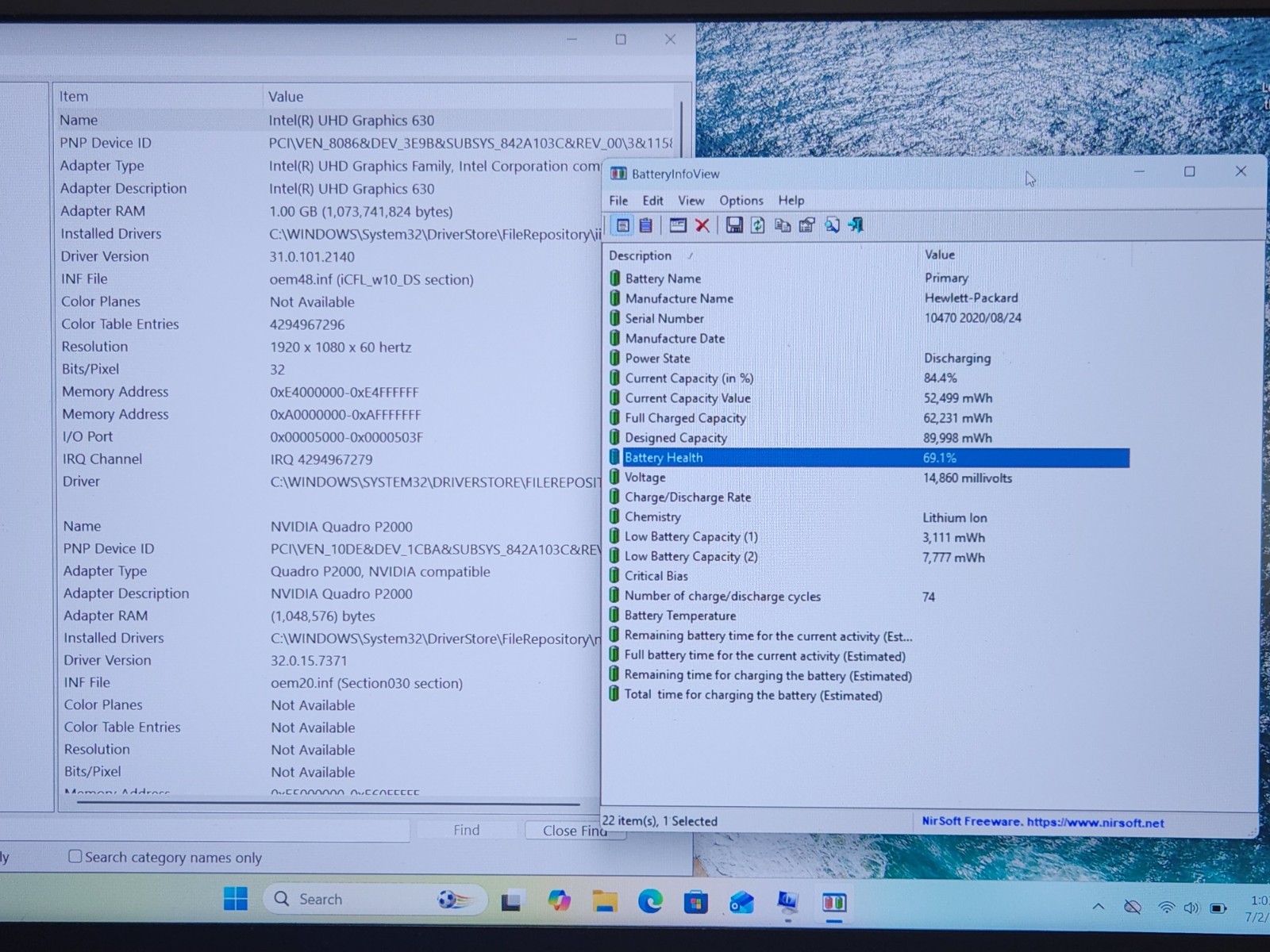The image size is (1270, 952).
Task: Launch Copilot from the taskbar
Action: pyautogui.click(x=559, y=900)
